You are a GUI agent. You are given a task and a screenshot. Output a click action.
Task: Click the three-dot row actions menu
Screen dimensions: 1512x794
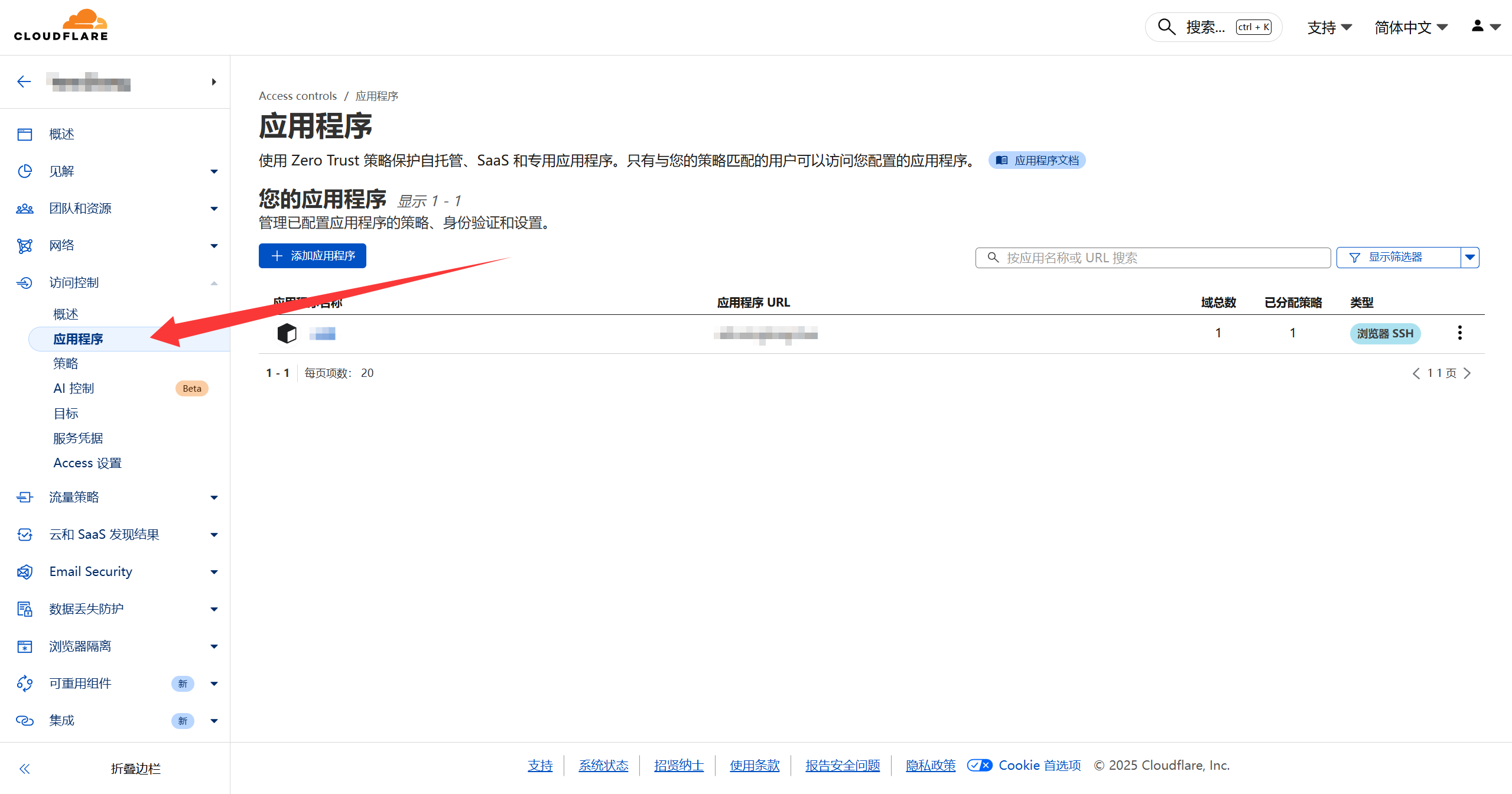click(x=1459, y=333)
